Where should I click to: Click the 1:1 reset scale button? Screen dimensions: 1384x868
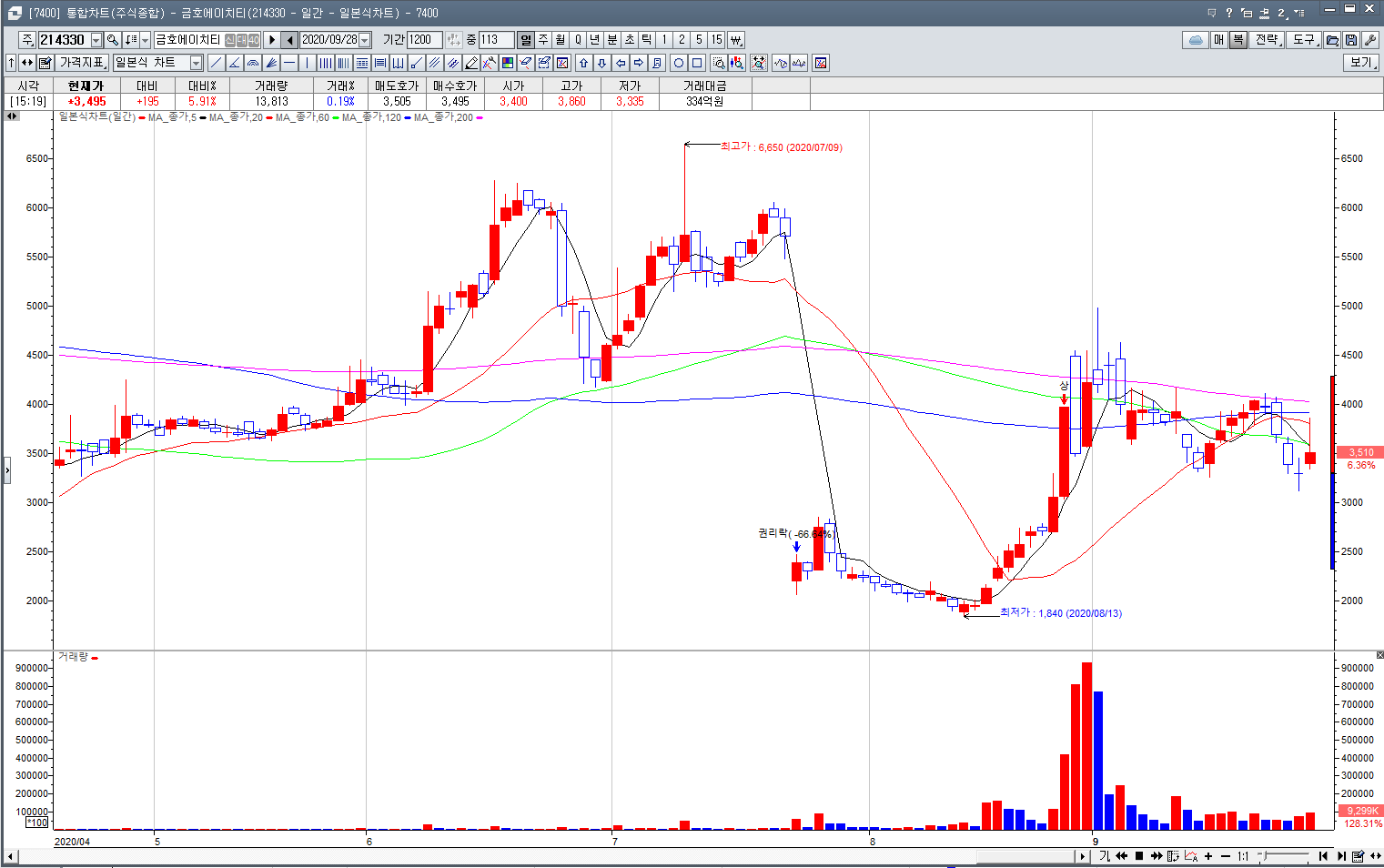1243,856
